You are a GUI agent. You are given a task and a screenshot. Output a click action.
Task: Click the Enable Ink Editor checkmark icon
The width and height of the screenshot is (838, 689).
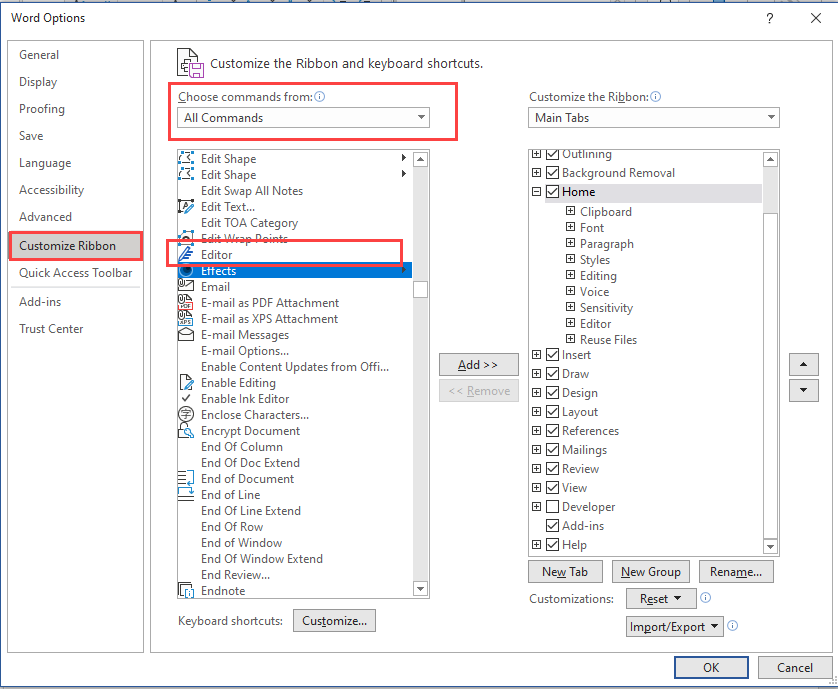[x=185, y=398]
